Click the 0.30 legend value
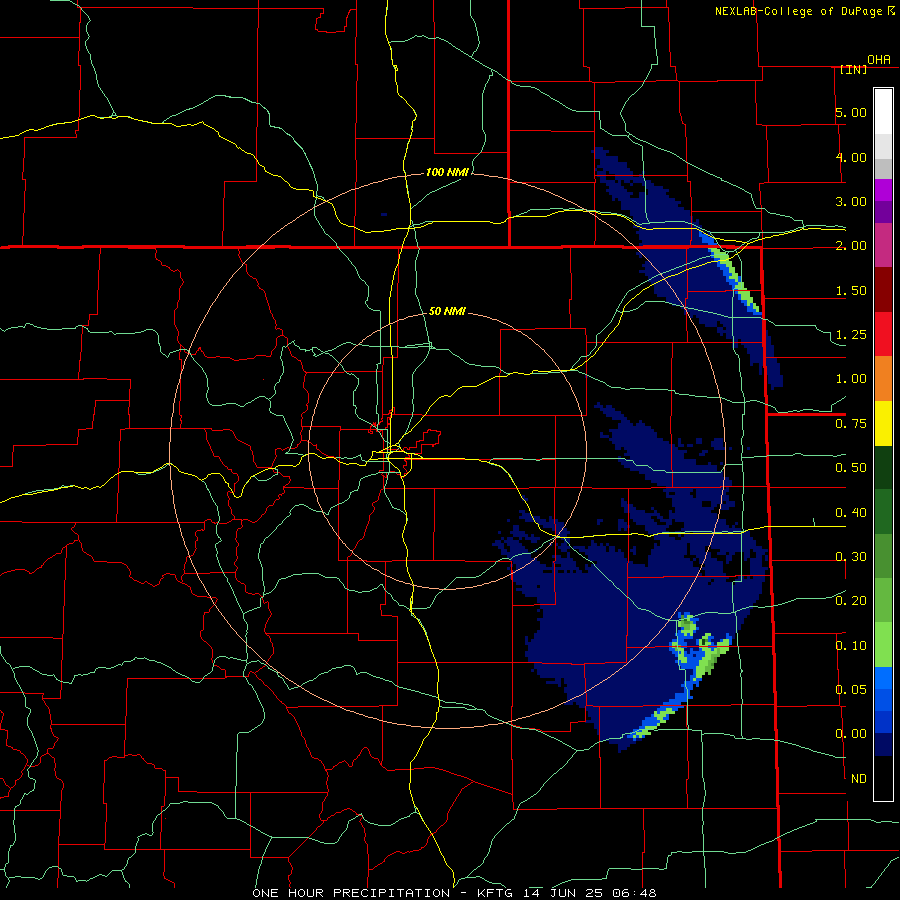The width and height of the screenshot is (900, 900). [x=851, y=557]
